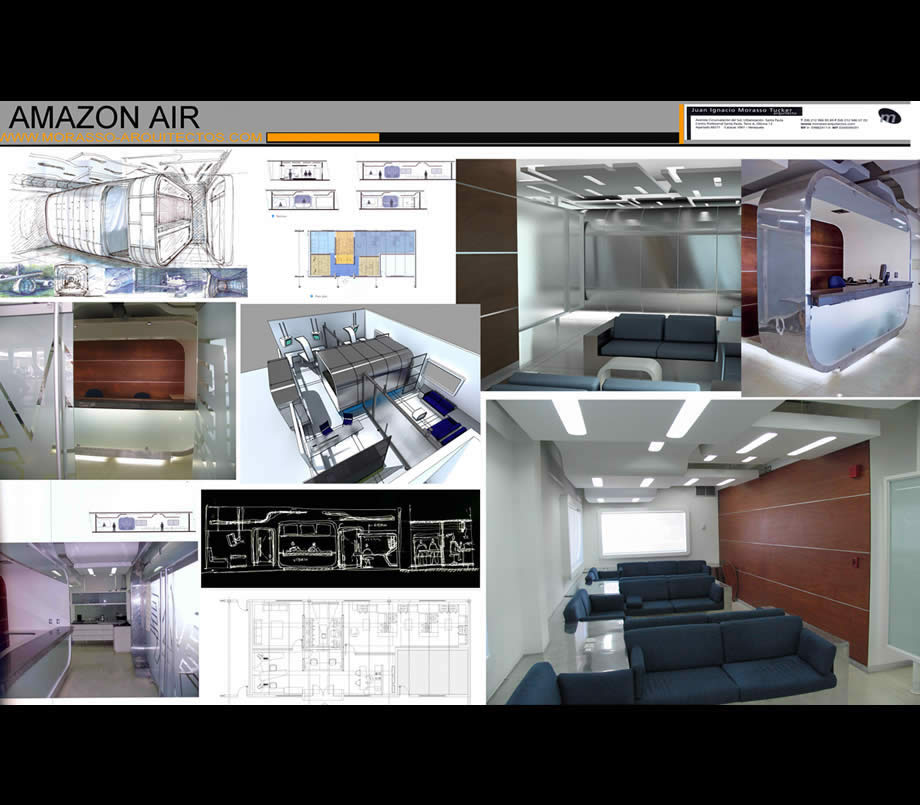Open the frosted glass door counter photo
Viewport: 920px width, 805px height.
[x=118, y=391]
